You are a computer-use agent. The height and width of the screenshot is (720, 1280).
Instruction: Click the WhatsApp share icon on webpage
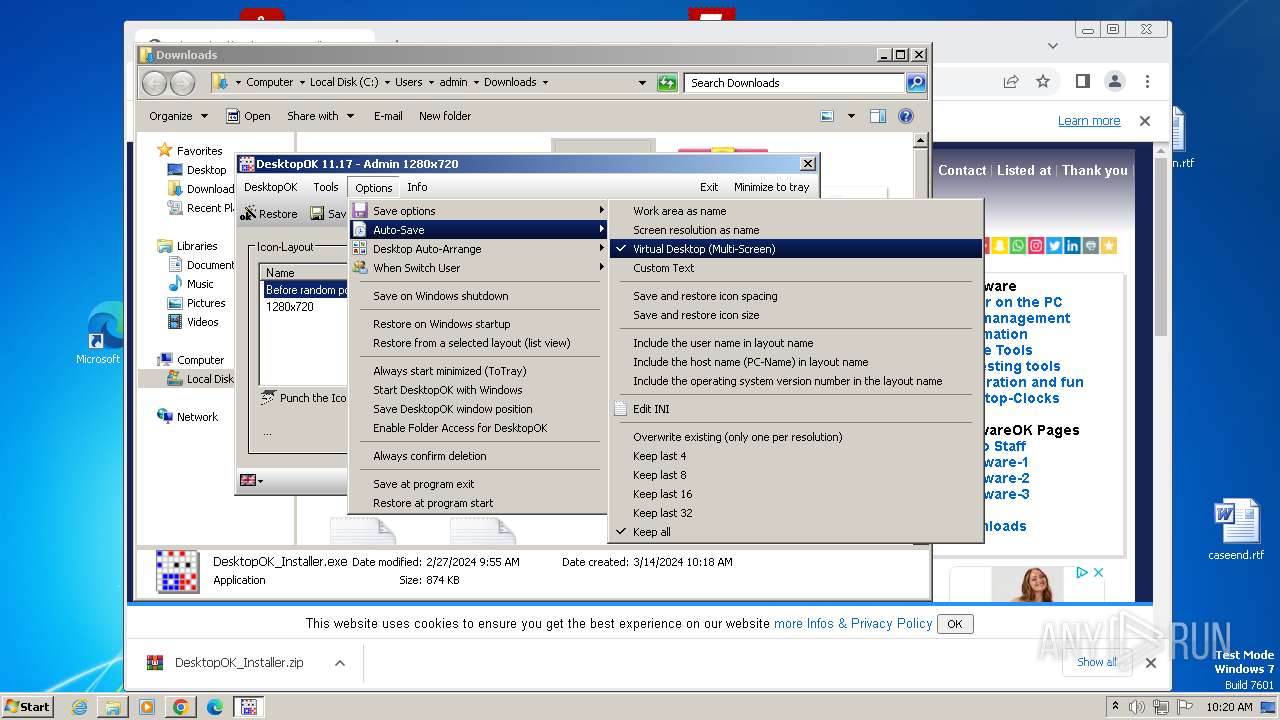tap(1017, 245)
